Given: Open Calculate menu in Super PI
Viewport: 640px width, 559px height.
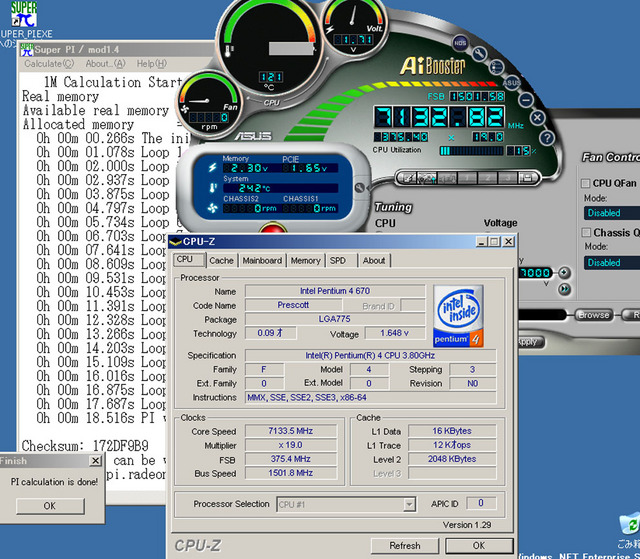Looking at the screenshot, I should coord(49,64).
